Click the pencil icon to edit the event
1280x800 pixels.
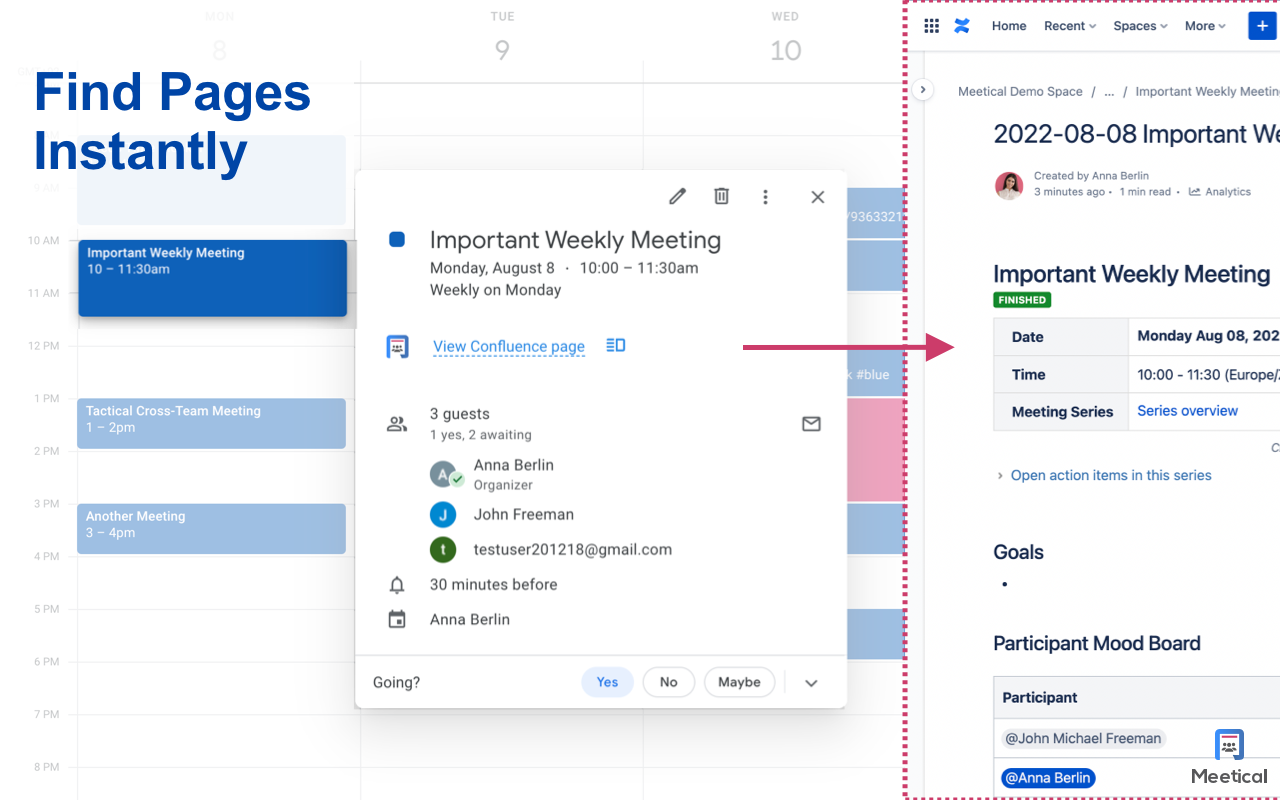[x=677, y=196]
